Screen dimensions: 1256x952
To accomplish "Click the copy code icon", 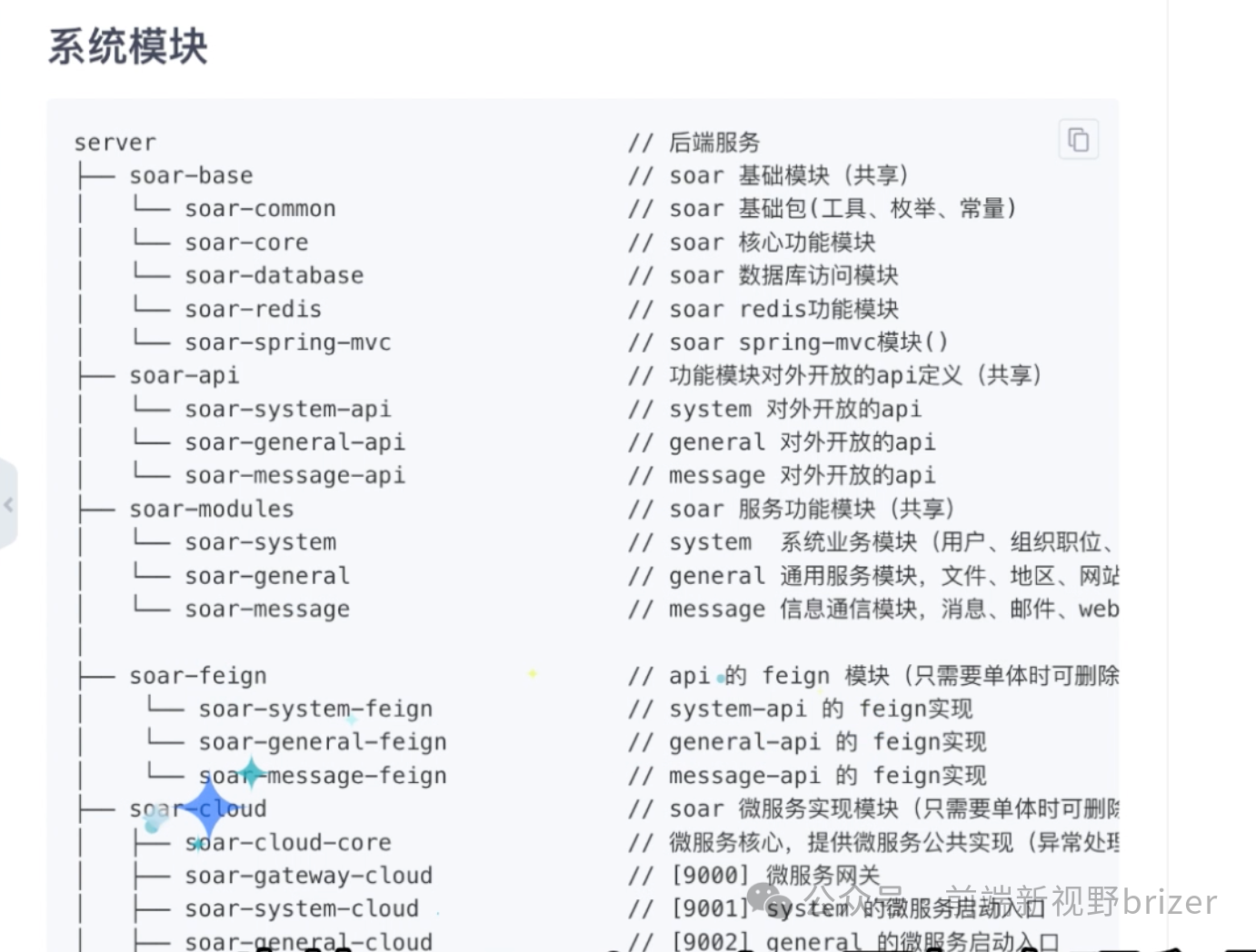I will [1078, 138].
